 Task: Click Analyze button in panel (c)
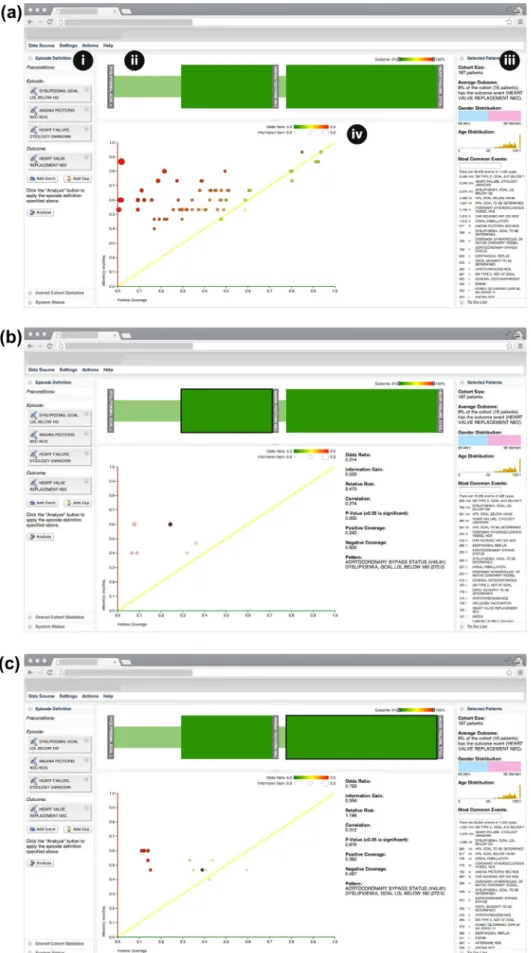point(41,863)
